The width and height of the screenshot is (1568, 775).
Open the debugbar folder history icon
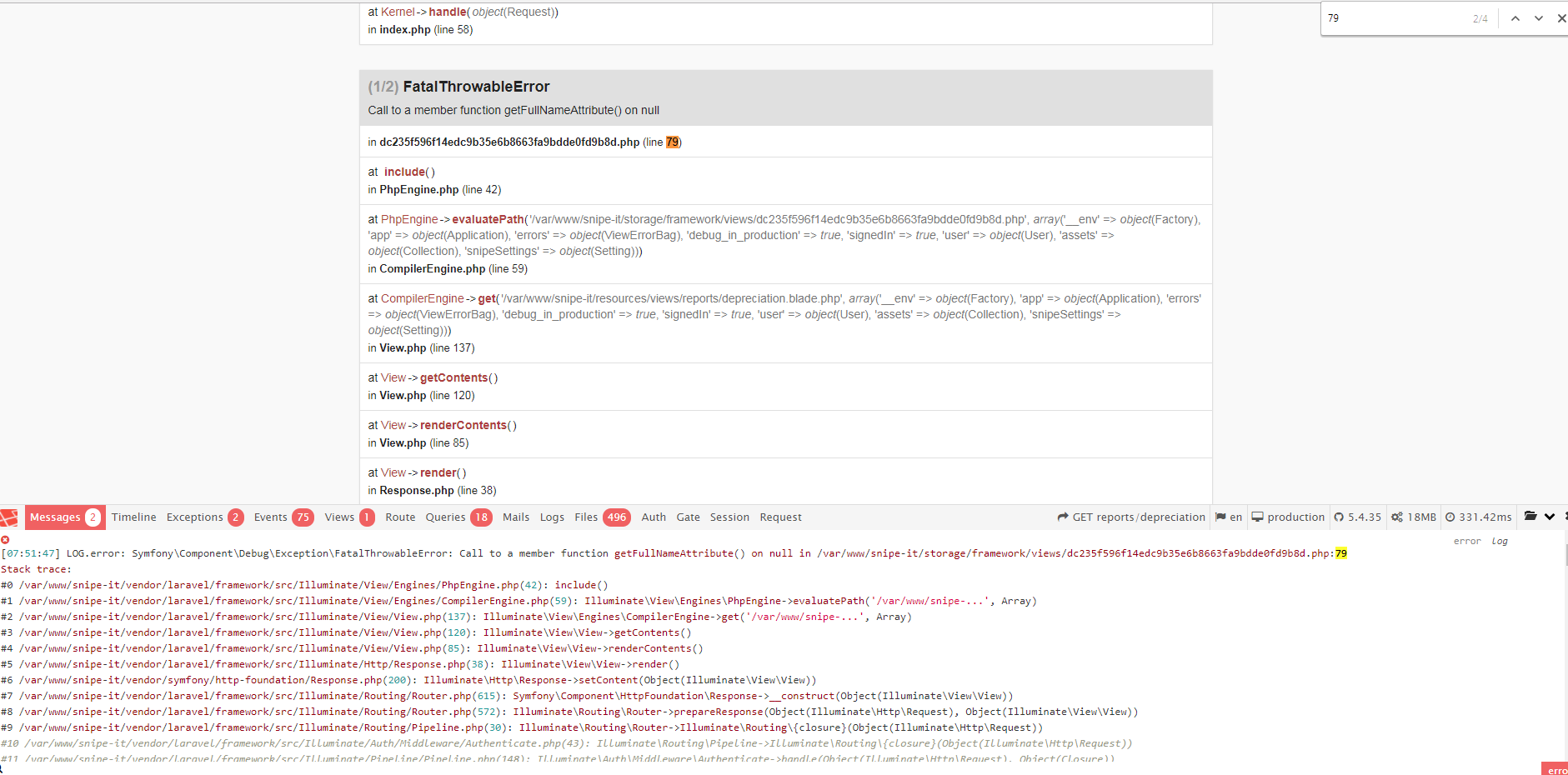pos(1530,515)
